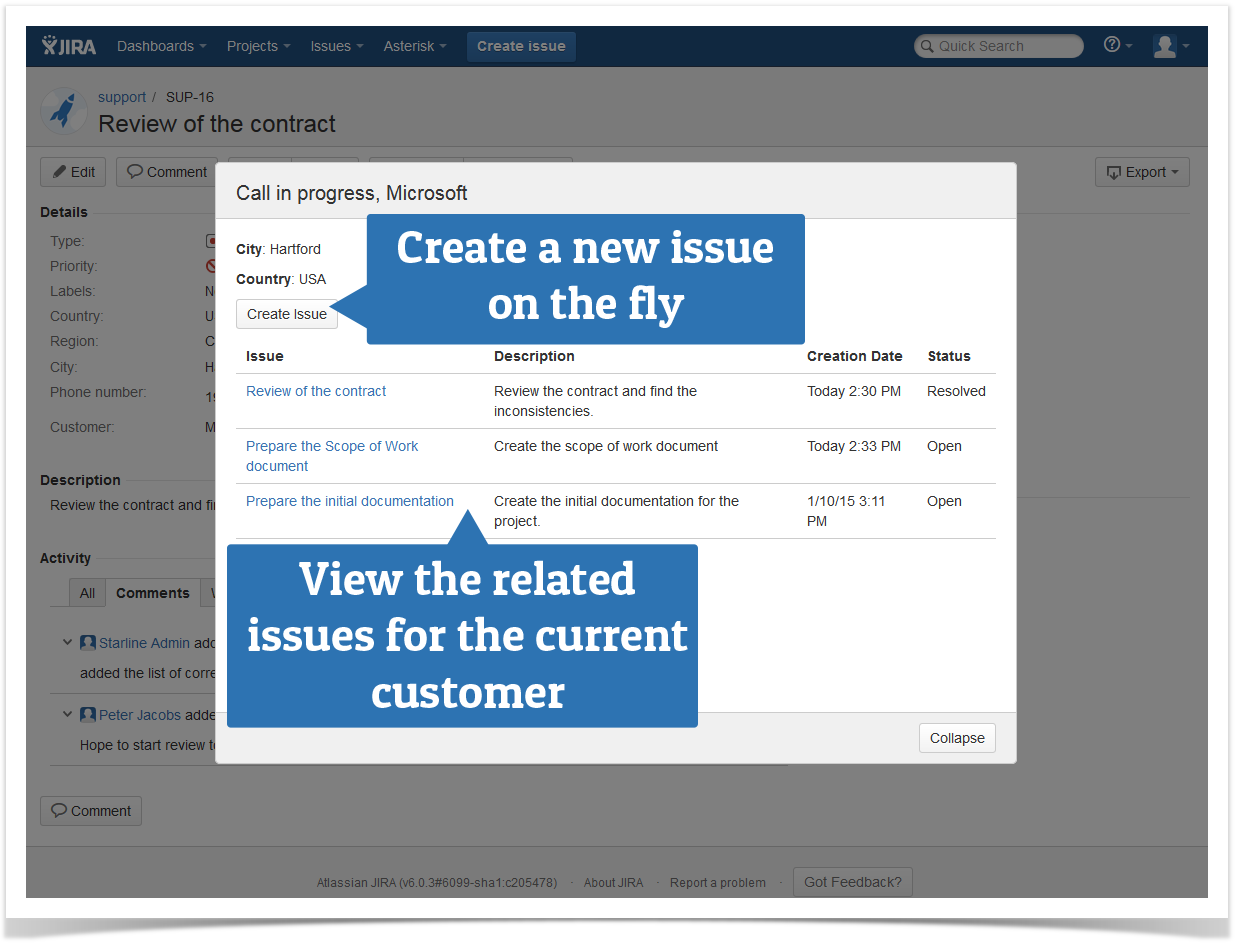Open the About JIRA footer link
The height and width of the screenshot is (947, 1242).
[x=614, y=883]
